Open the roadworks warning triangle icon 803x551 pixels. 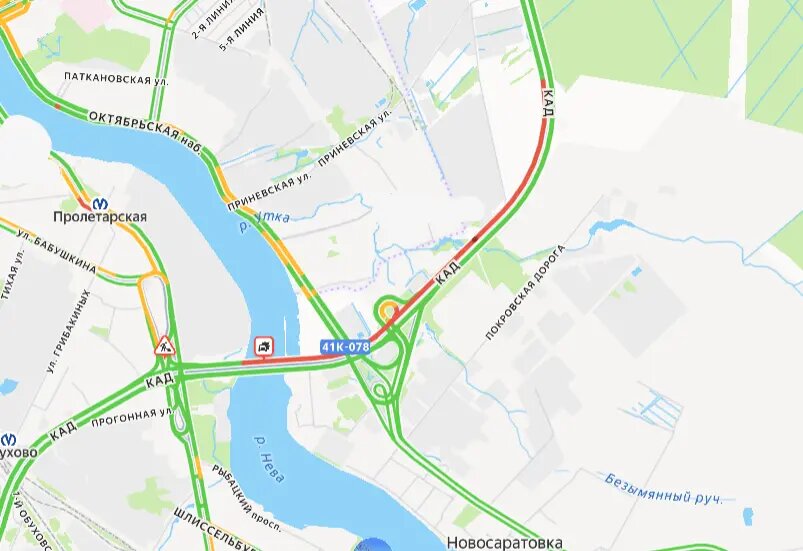(x=165, y=346)
